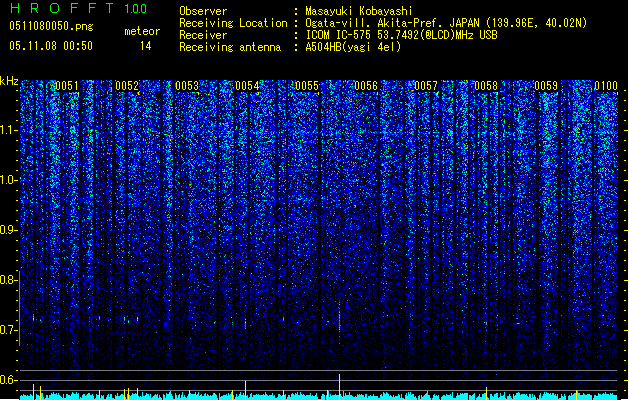This screenshot has height=400, width=629.
Task: Click observer name Masayuki Kobayashi
Action: 359,11
